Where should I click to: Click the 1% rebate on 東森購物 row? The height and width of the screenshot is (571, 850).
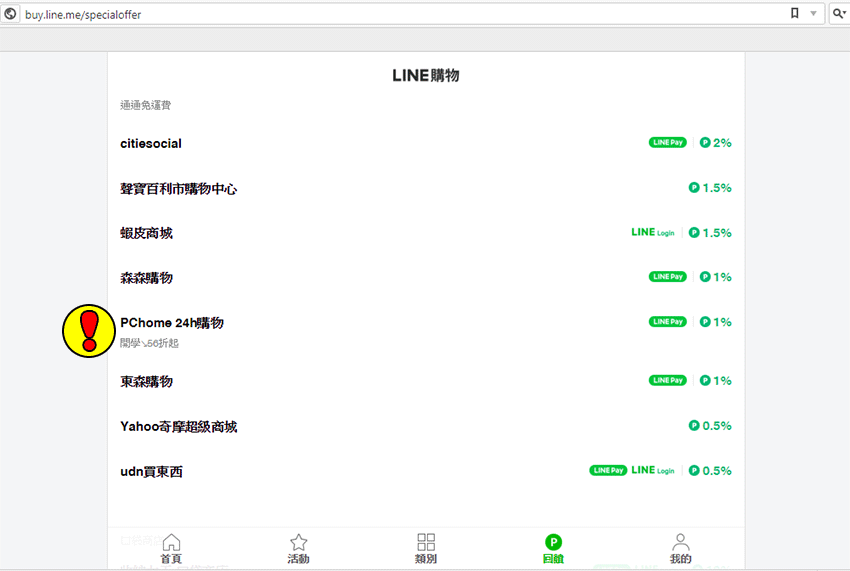coord(715,381)
